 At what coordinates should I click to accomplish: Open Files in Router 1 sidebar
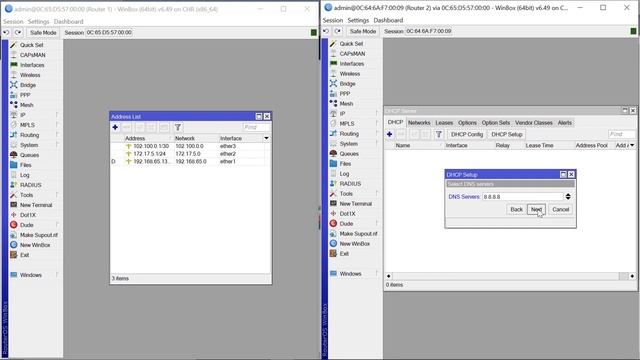pos(25,165)
